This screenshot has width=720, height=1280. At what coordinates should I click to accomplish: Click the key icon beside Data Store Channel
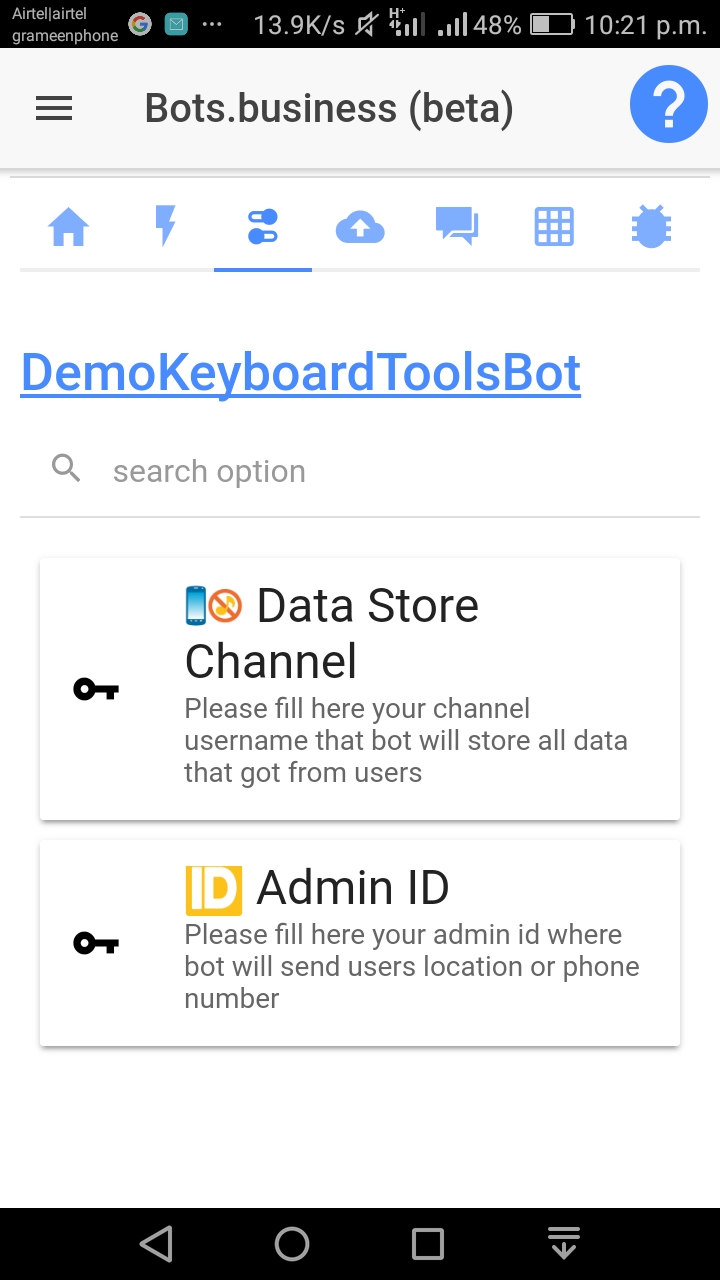tap(96, 689)
